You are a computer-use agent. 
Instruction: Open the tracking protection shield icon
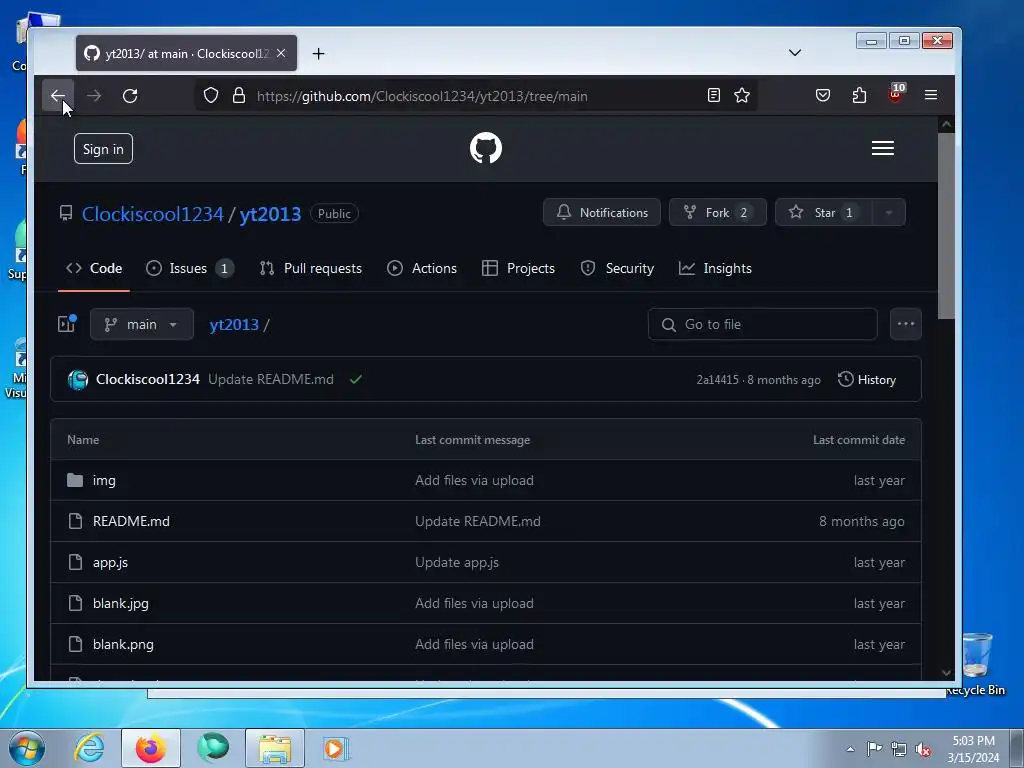[211, 95]
